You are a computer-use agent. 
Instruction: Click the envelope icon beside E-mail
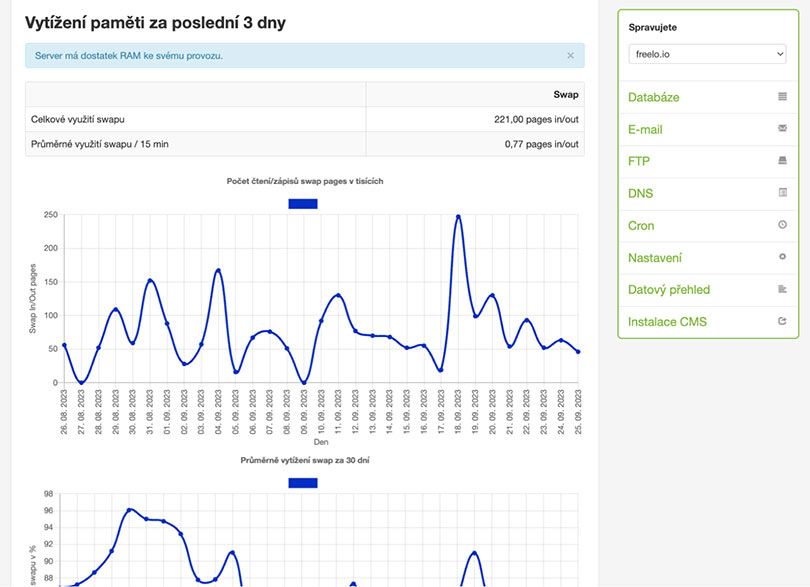point(782,129)
